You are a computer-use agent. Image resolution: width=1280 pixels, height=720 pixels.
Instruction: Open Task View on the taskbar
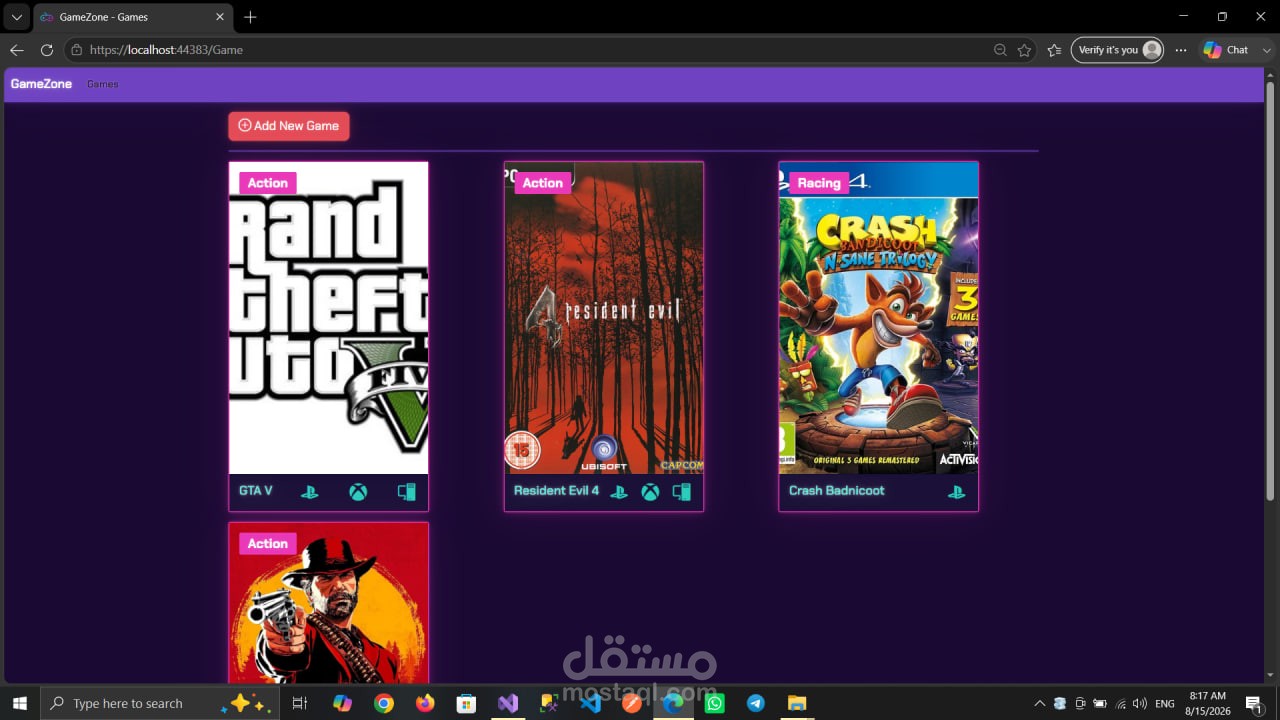[x=299, y=703]
